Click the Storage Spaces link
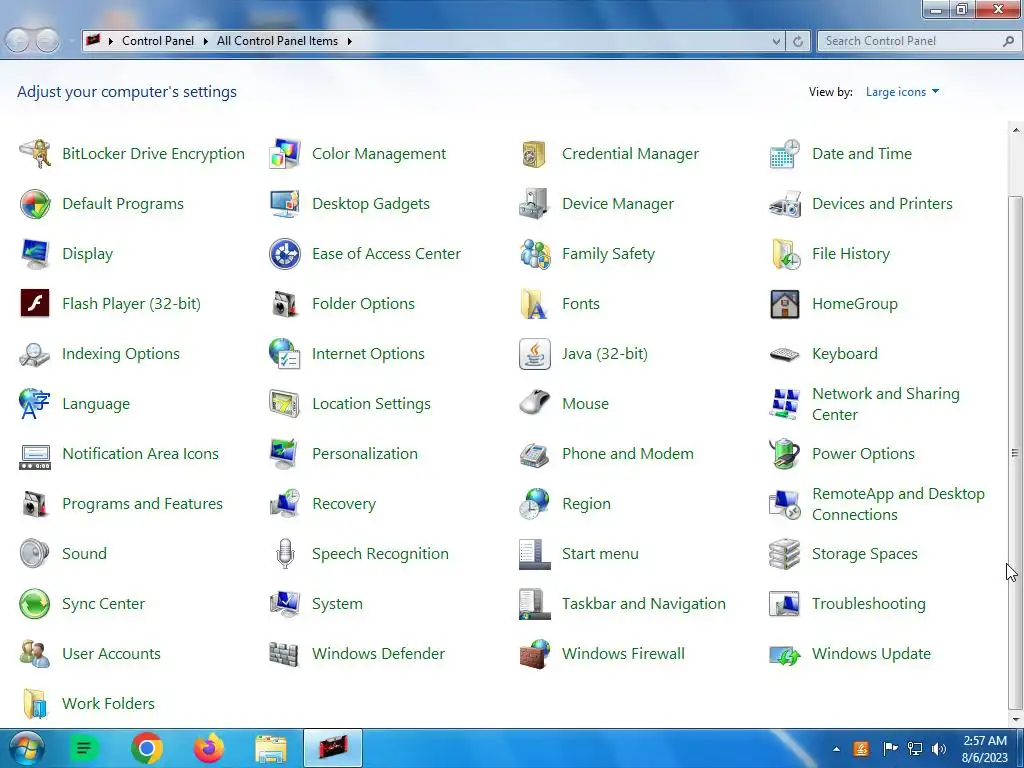This screenshot has width=1024, height=768. click(x=864, y=554)
